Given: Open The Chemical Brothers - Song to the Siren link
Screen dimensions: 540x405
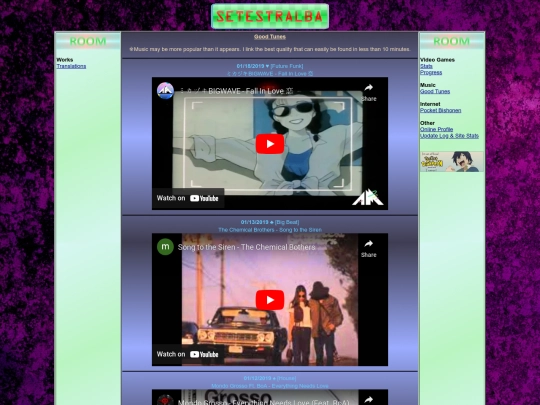Looking at the screenshot, I should [x=270, y=230].
